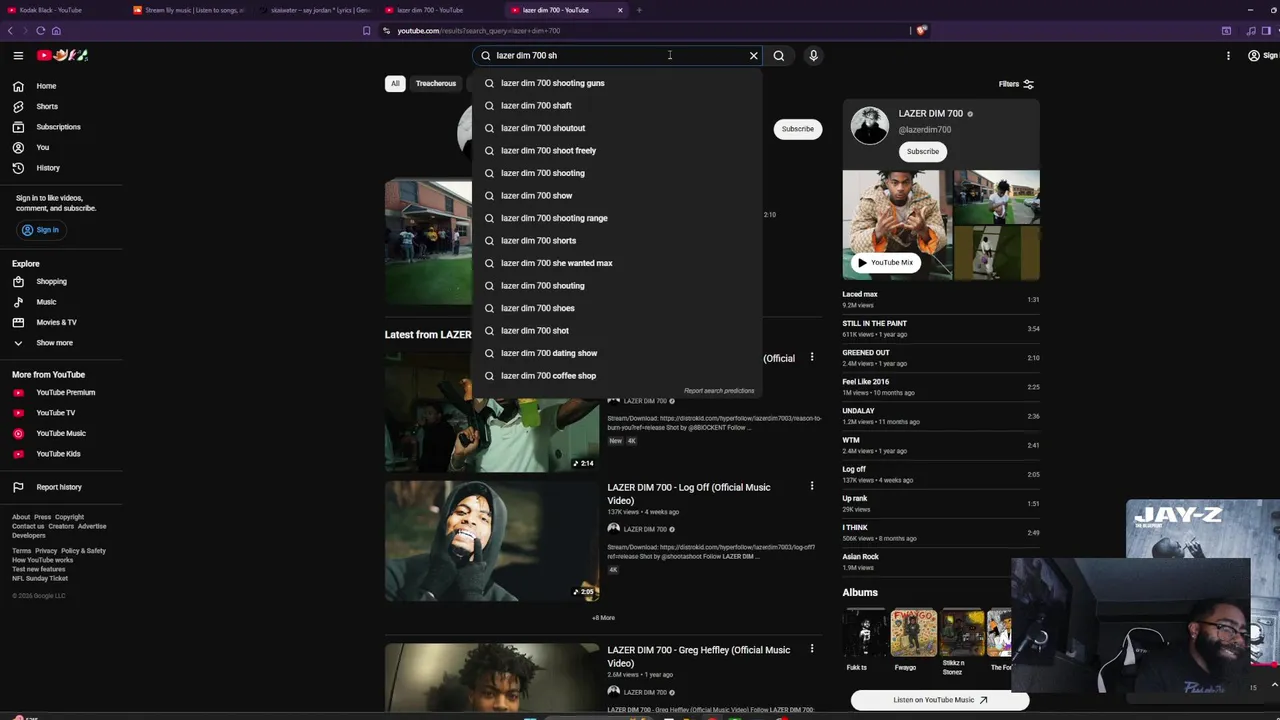Click in the search input field
The height and width of the screenshot is (720, 1280).
pyautogui.click(x=620, y=56)
